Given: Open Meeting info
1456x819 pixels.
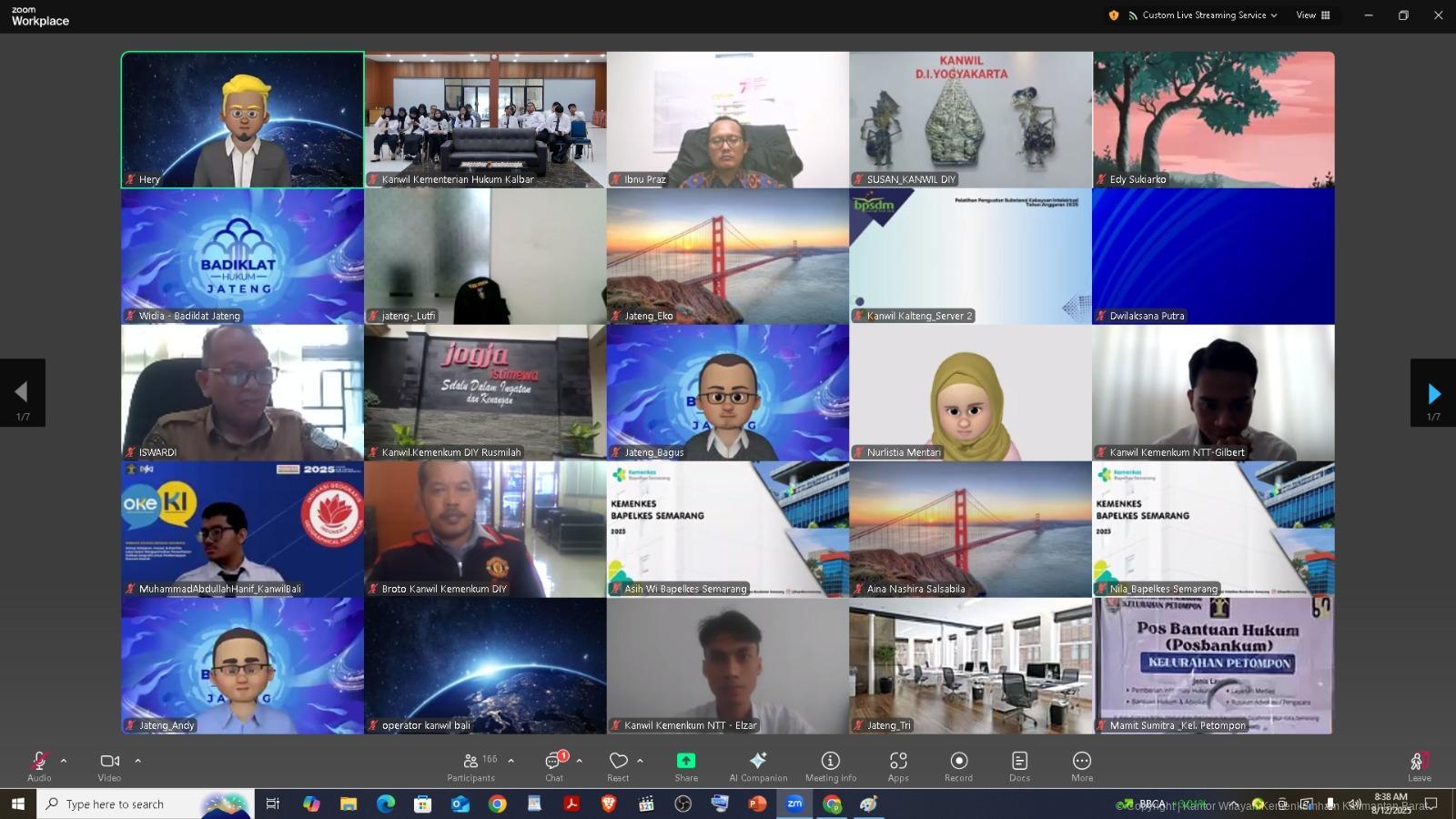Looking at the screenshot, I should [830, 765].
